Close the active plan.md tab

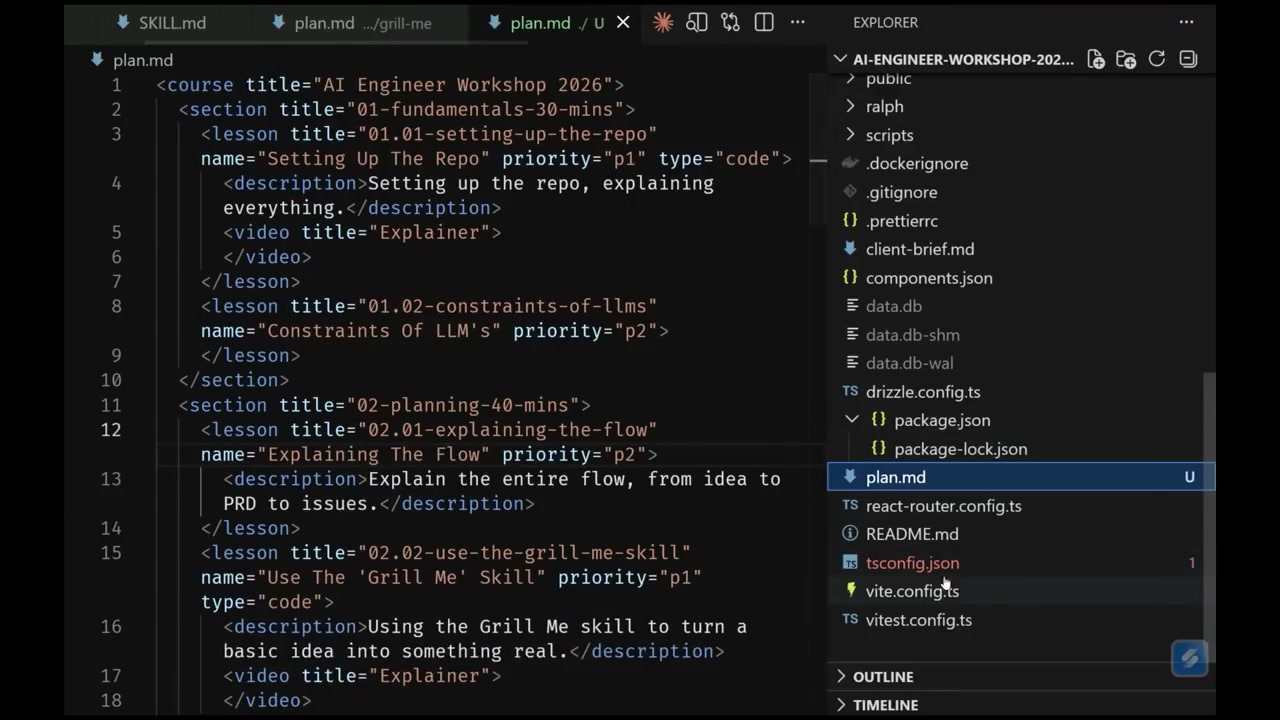[623, 22]
